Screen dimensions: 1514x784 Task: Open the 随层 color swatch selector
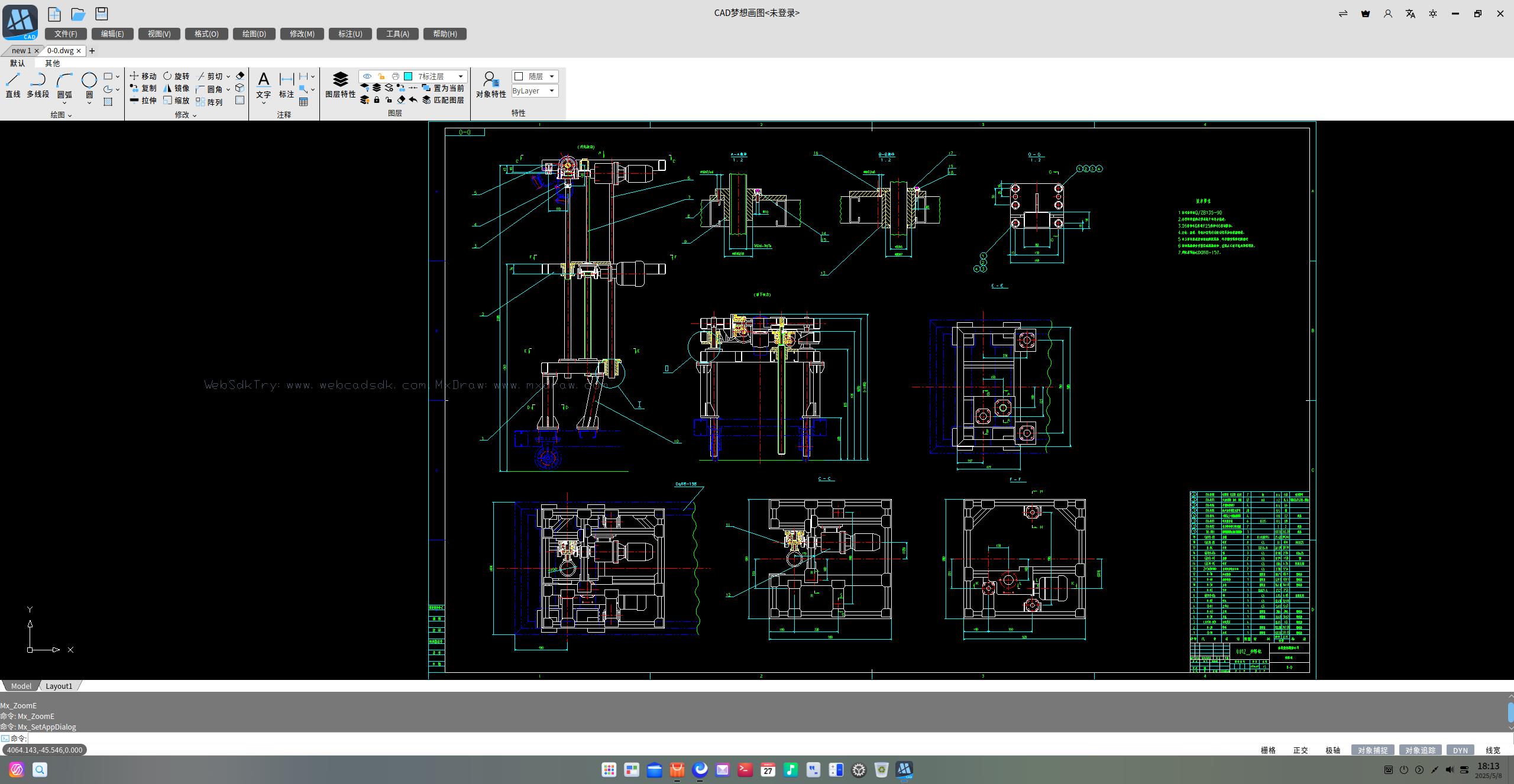pyautogui.click(x=535, y=76)
